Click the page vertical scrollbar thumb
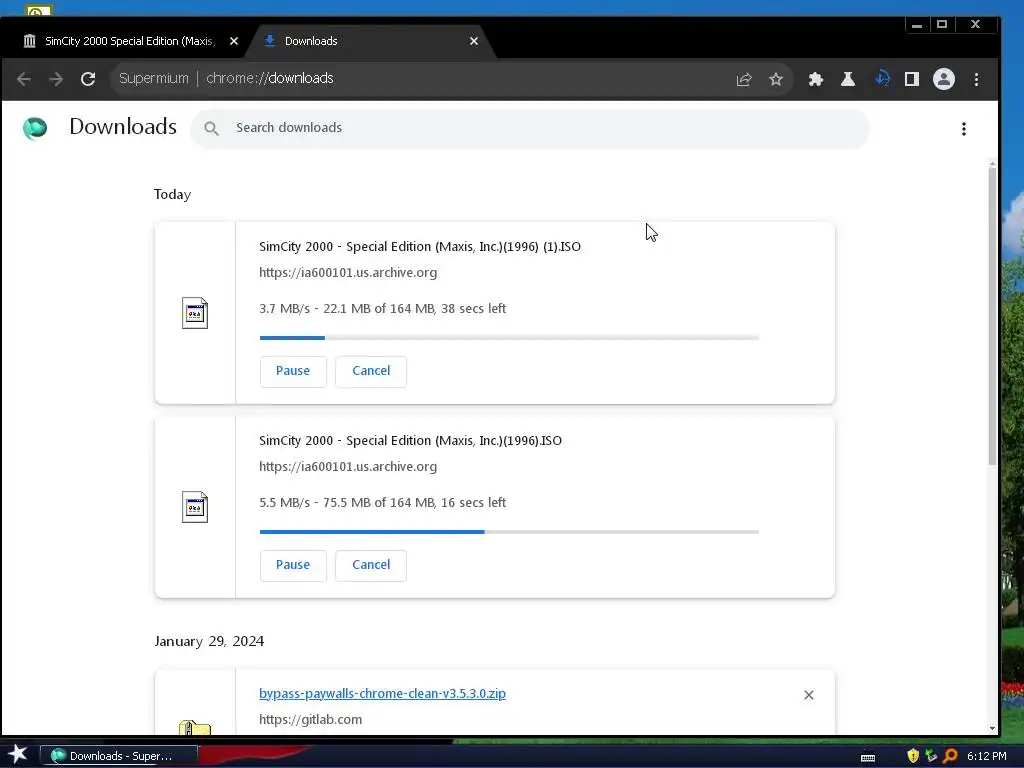The height and width of the screenshot is (768, 1024). 992,317
